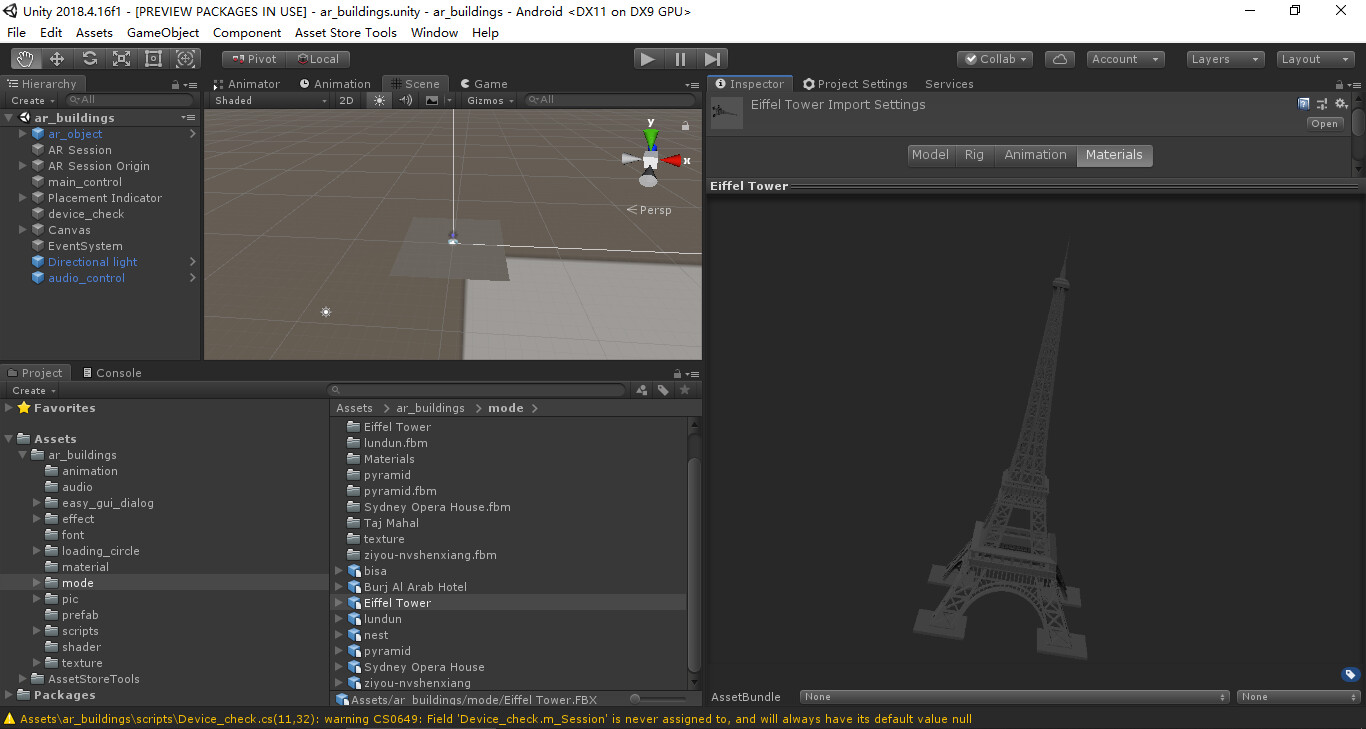Toggle Pivot handle position mode

(x=253, y=58)
